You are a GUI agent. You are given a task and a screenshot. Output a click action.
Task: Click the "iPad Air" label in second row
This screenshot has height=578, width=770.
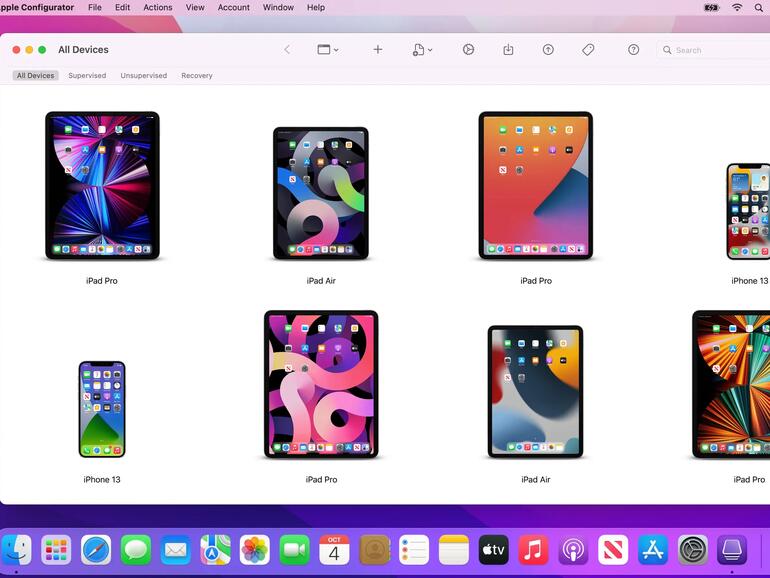[536, 479]
